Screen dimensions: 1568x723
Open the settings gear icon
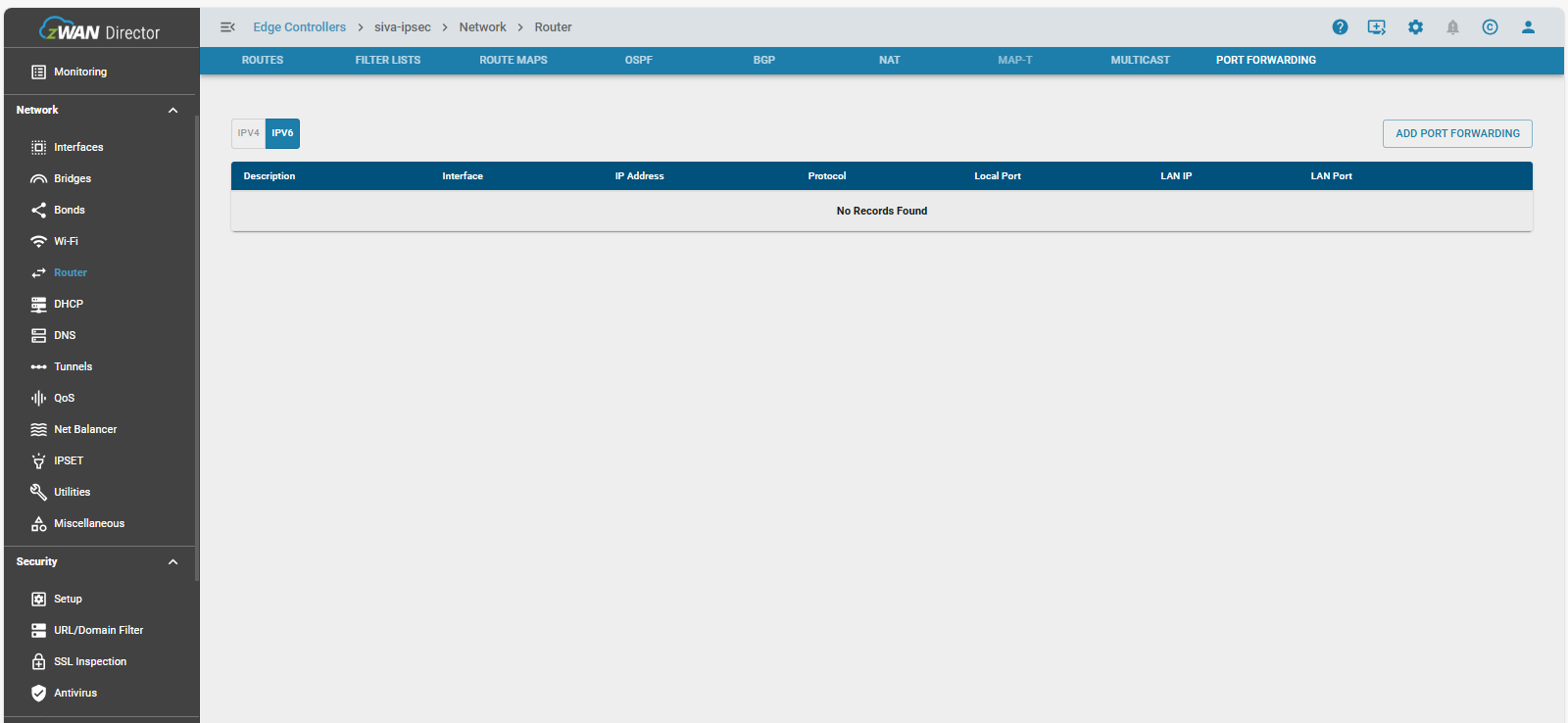[x=1415, y=27]
